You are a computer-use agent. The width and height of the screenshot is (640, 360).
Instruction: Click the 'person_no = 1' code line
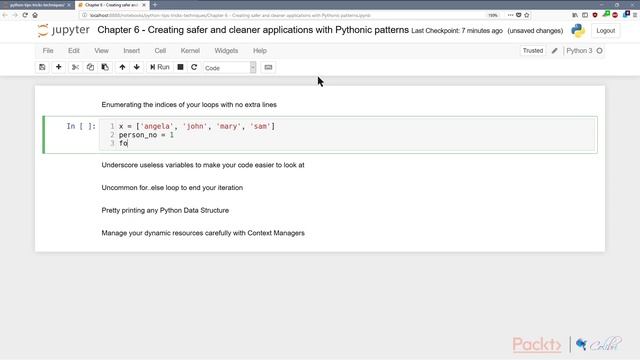point(146,135)
